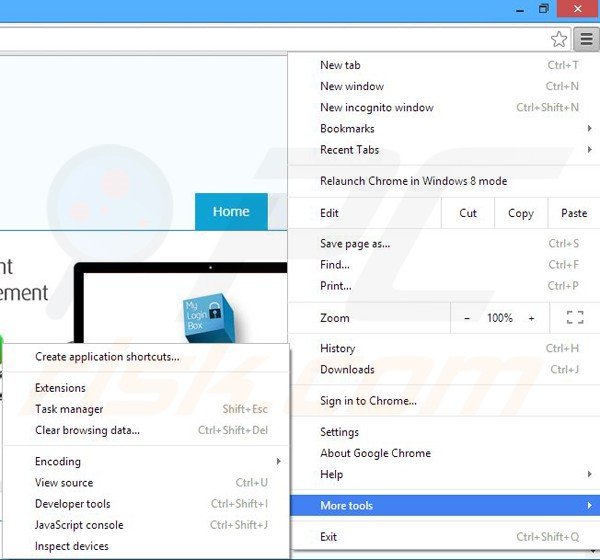Choose View source
600x560 pixels.
[x=146, y=483]
